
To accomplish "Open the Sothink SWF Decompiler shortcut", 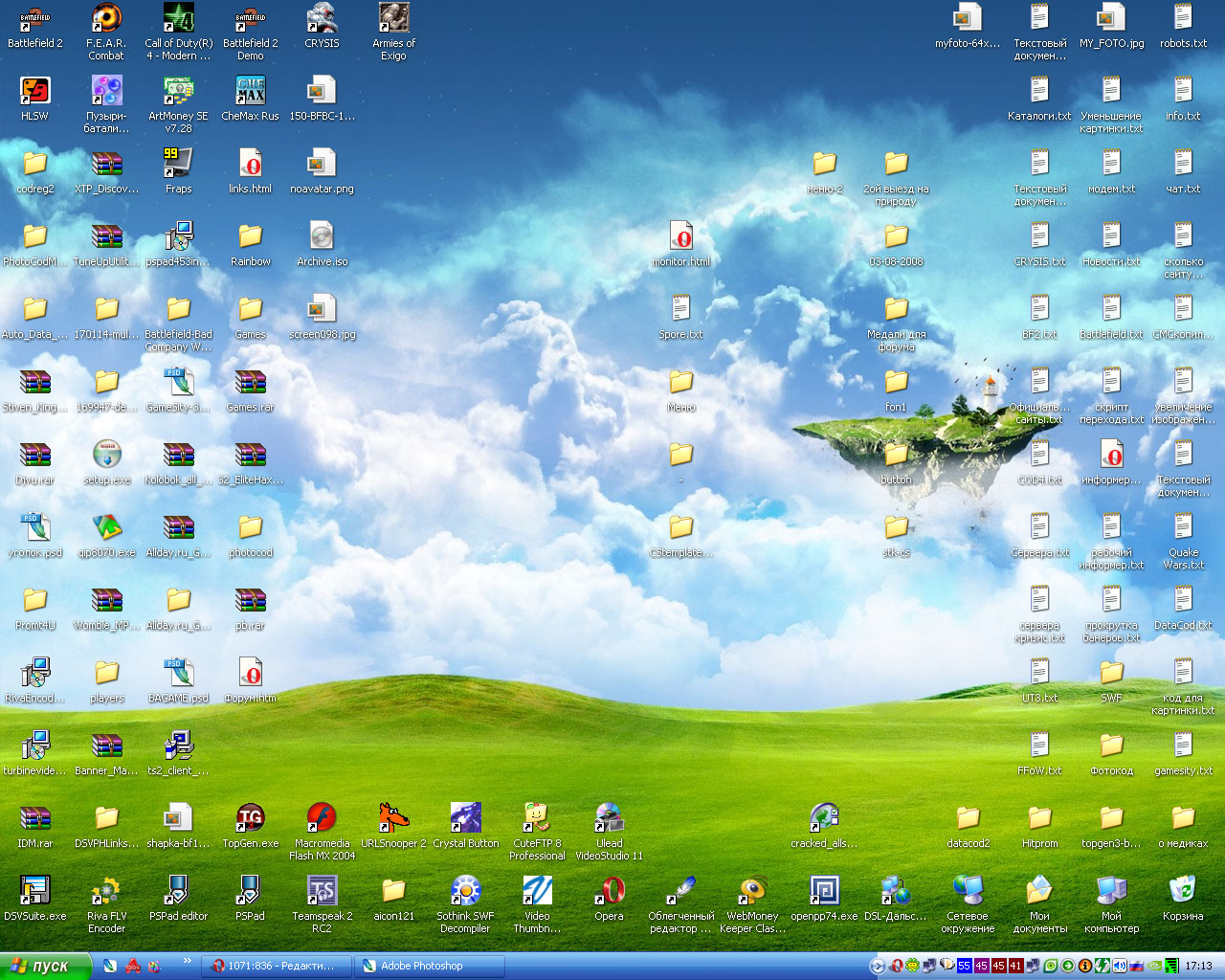I will point(465,892).
